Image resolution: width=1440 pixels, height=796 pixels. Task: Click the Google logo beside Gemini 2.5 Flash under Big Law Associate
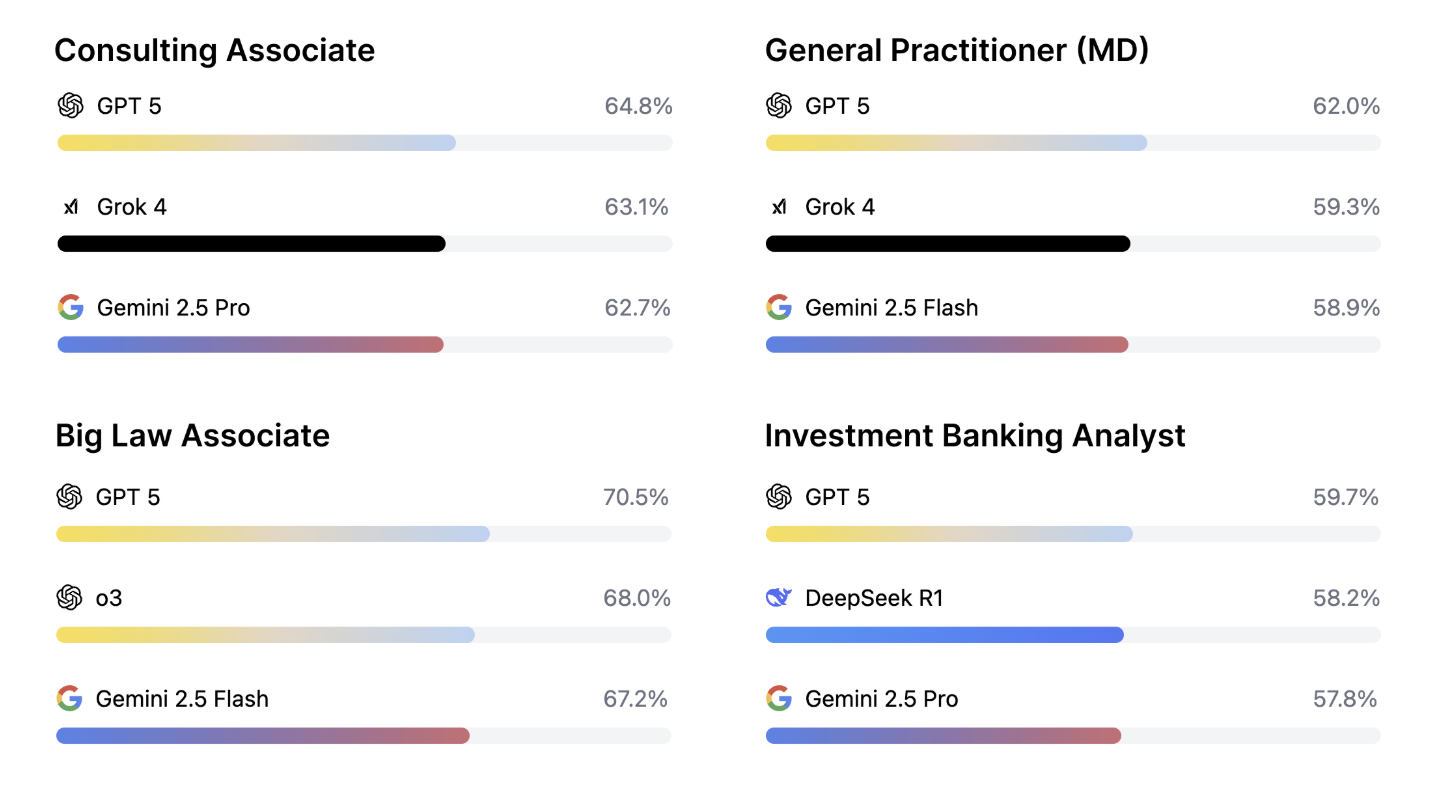(x=69, y=699)
